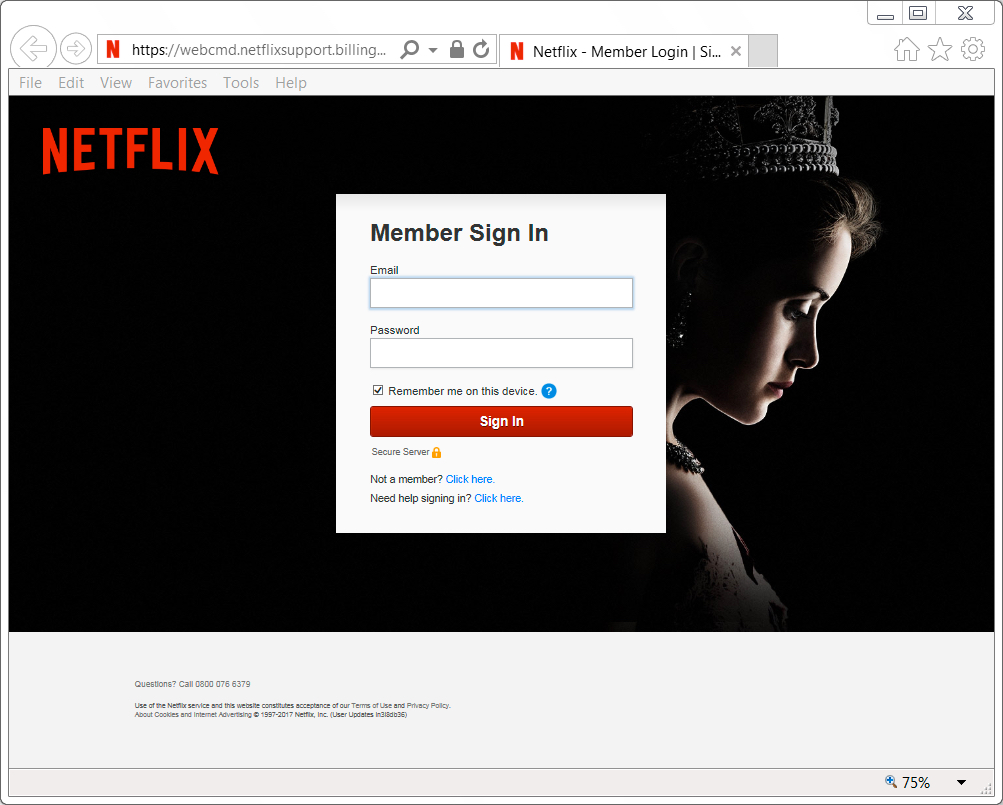Open About Cookies and Internet Advertising link

(193, 715)
